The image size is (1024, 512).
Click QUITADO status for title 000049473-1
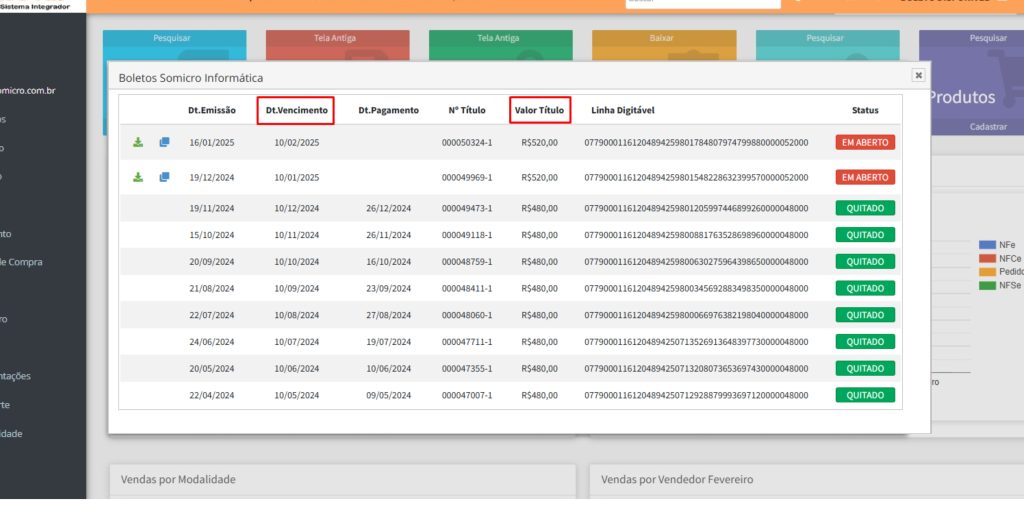[865, 208]
